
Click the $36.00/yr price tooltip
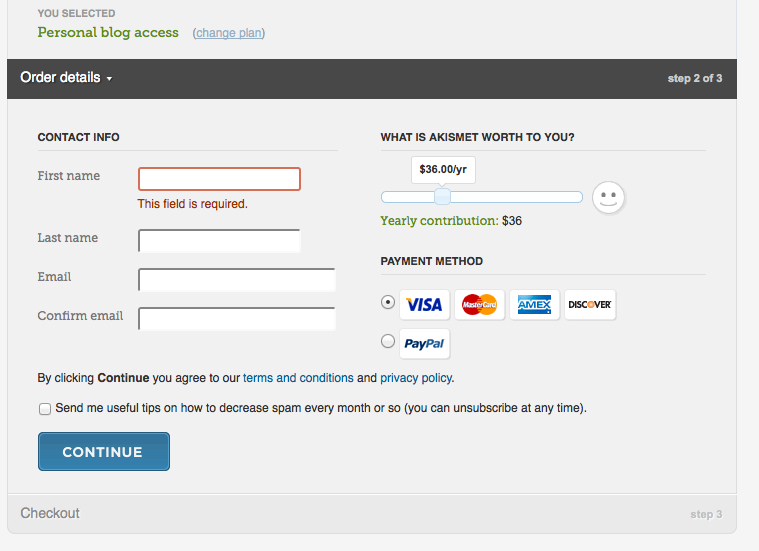pos(443,169)
